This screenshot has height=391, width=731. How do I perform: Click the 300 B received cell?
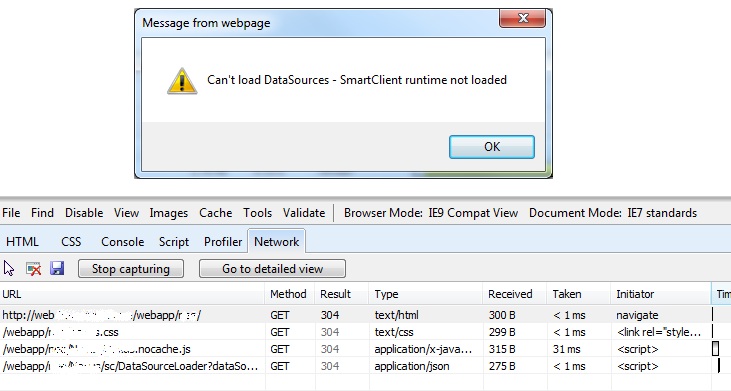pos(502,315)
